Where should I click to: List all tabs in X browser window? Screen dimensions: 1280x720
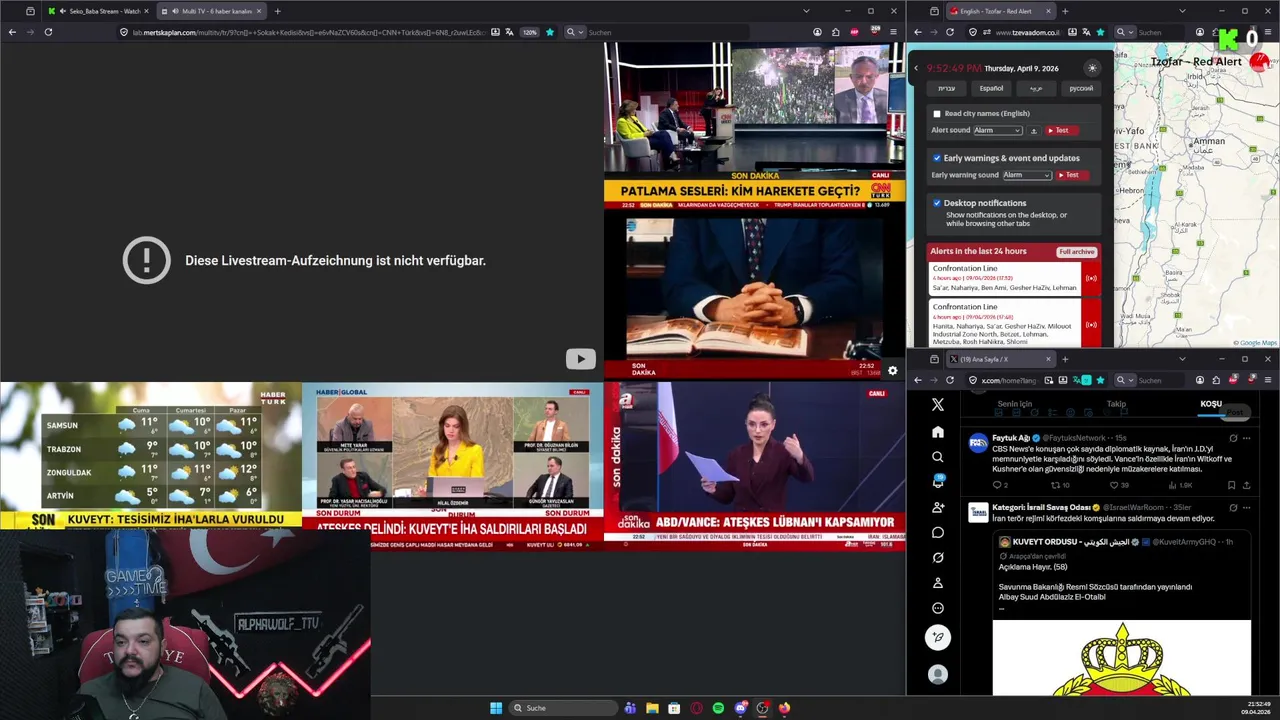tap(1182, 359)
